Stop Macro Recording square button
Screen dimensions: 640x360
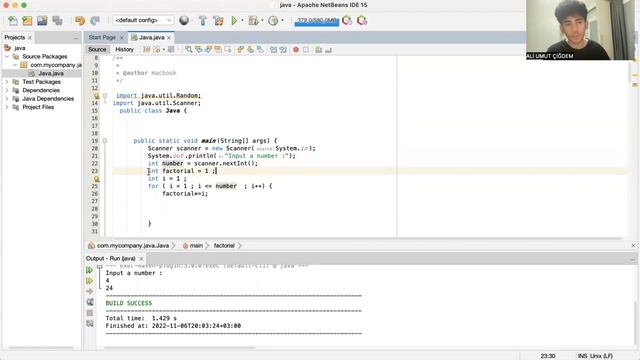tap(306, 49)
